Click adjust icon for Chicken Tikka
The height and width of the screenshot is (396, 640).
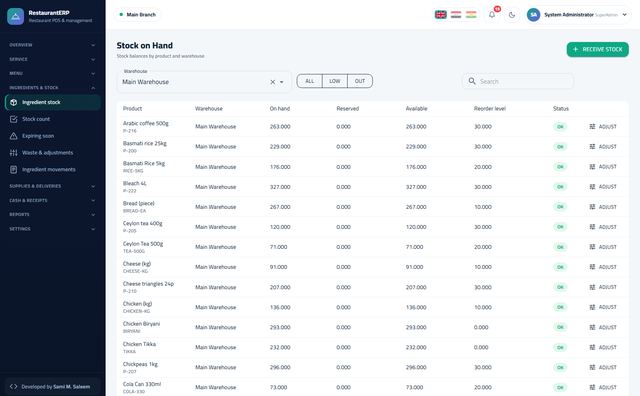tap(592, 347)
